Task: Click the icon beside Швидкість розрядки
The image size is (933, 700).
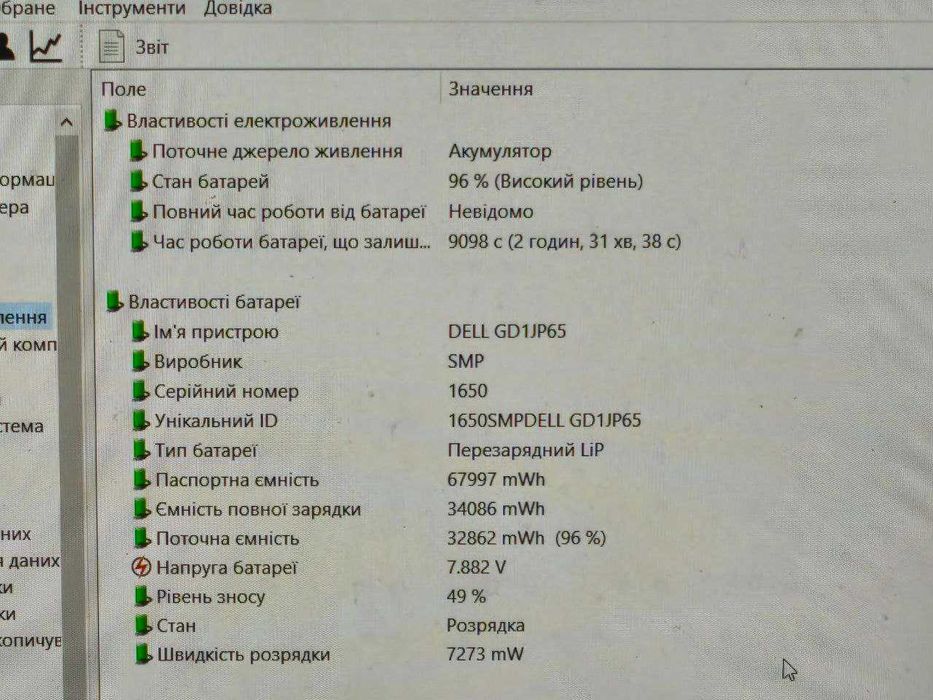Action: pyautogui.click(x=143, y=654)
